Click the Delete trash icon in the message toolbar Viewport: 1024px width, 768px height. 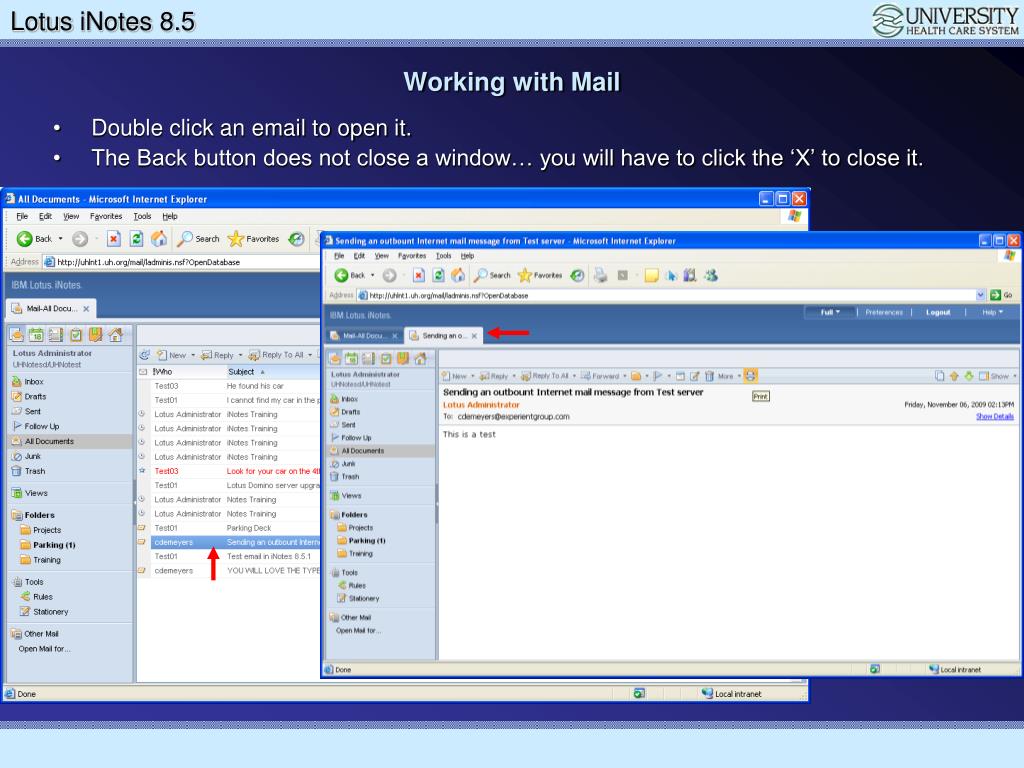[709, 376]
